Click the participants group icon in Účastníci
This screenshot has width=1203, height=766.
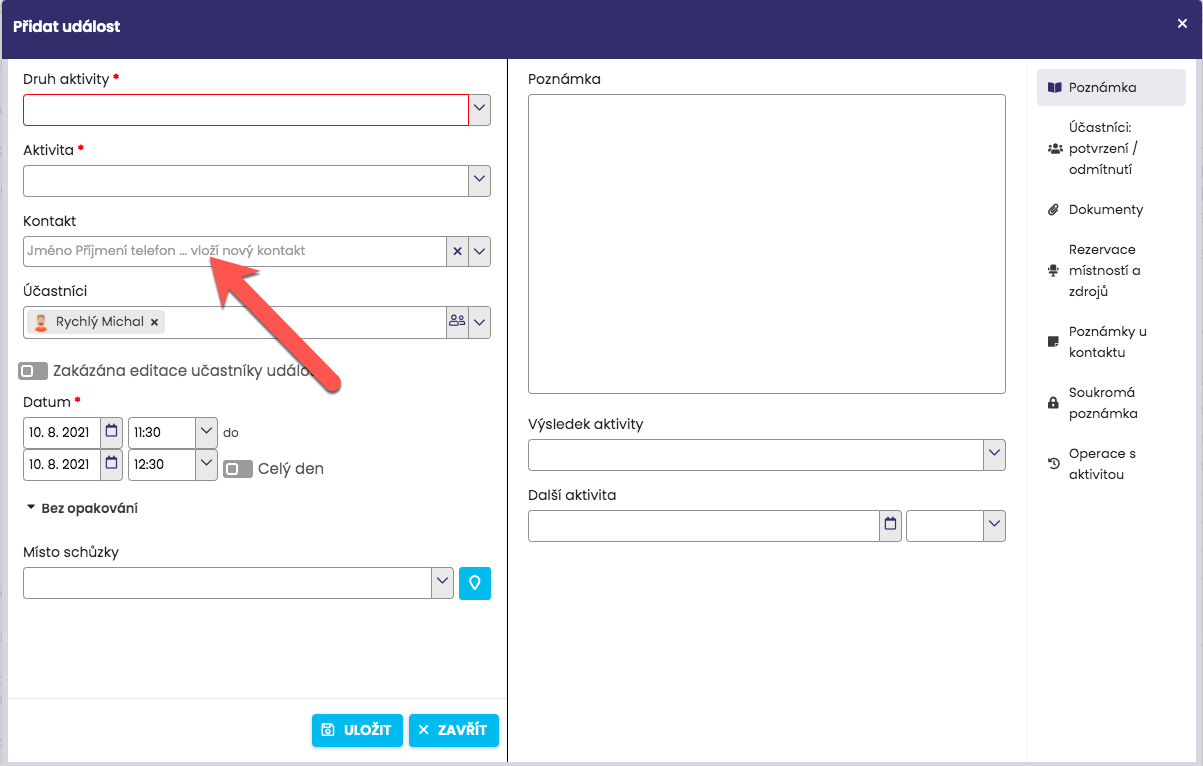[x=457, y=322]
